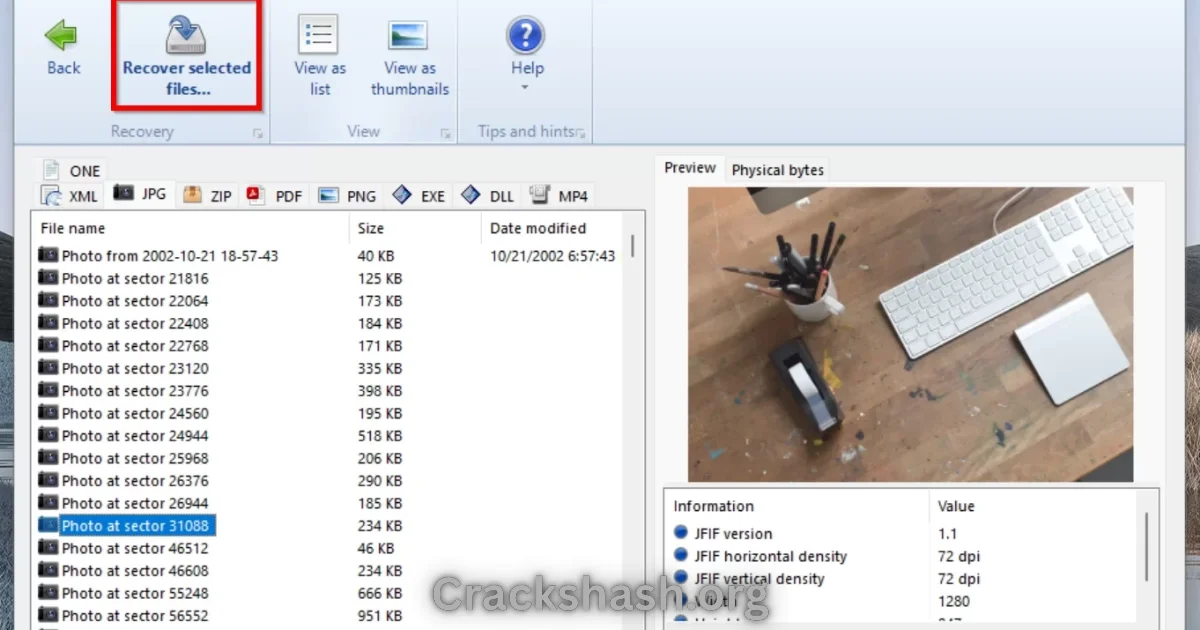
Task: Select Photo at sector 23776
Action: pyautogui.click(x=135, y=391)
